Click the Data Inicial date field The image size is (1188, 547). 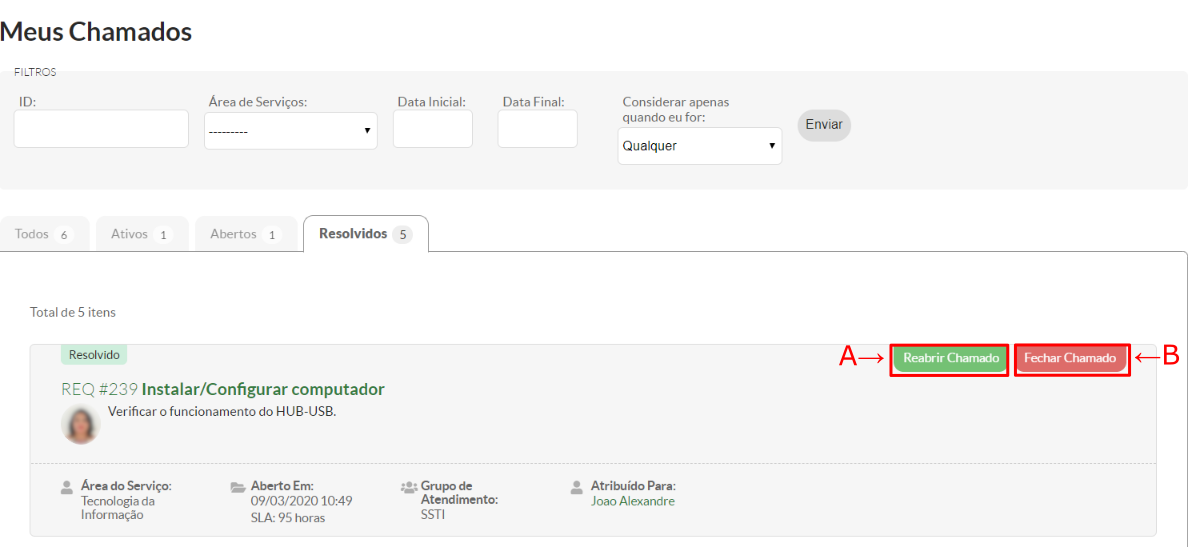432,129
